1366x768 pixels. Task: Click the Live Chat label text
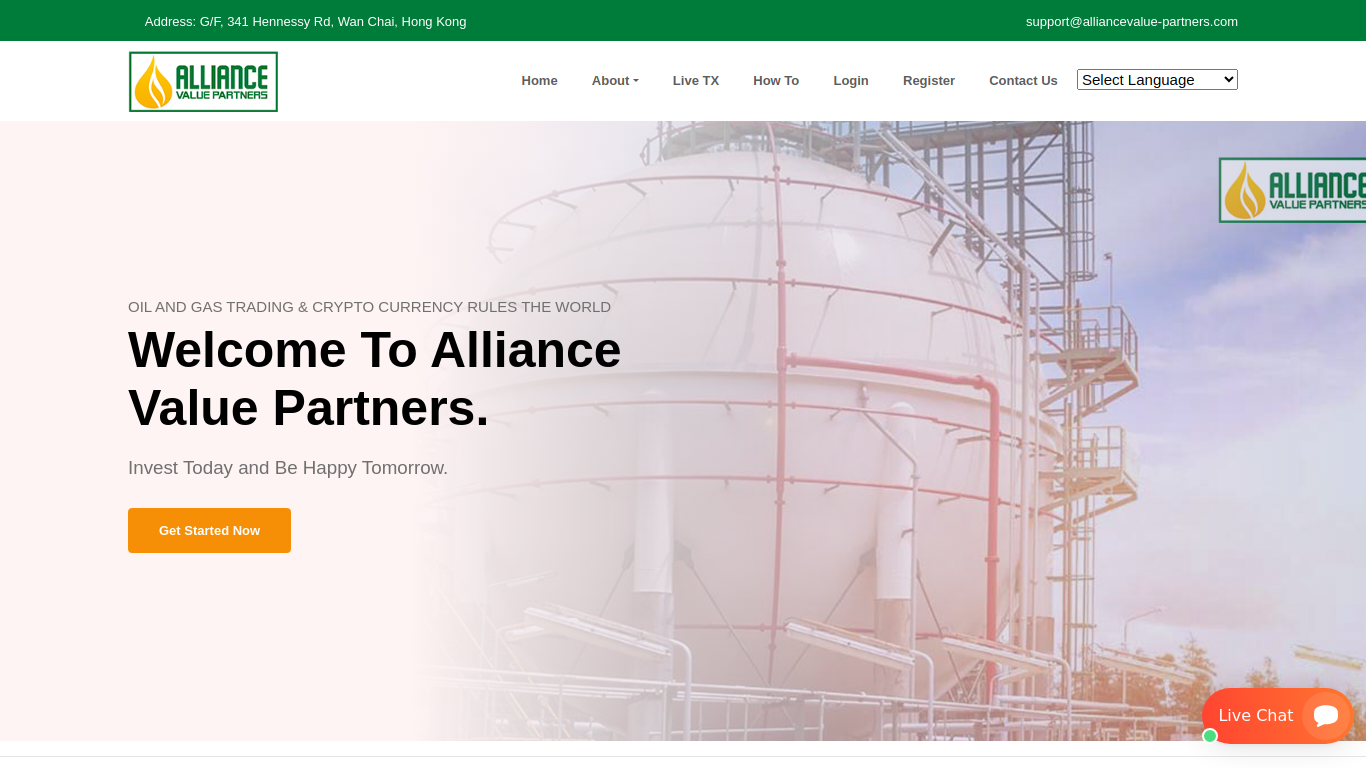click(x=1256, y=715)
